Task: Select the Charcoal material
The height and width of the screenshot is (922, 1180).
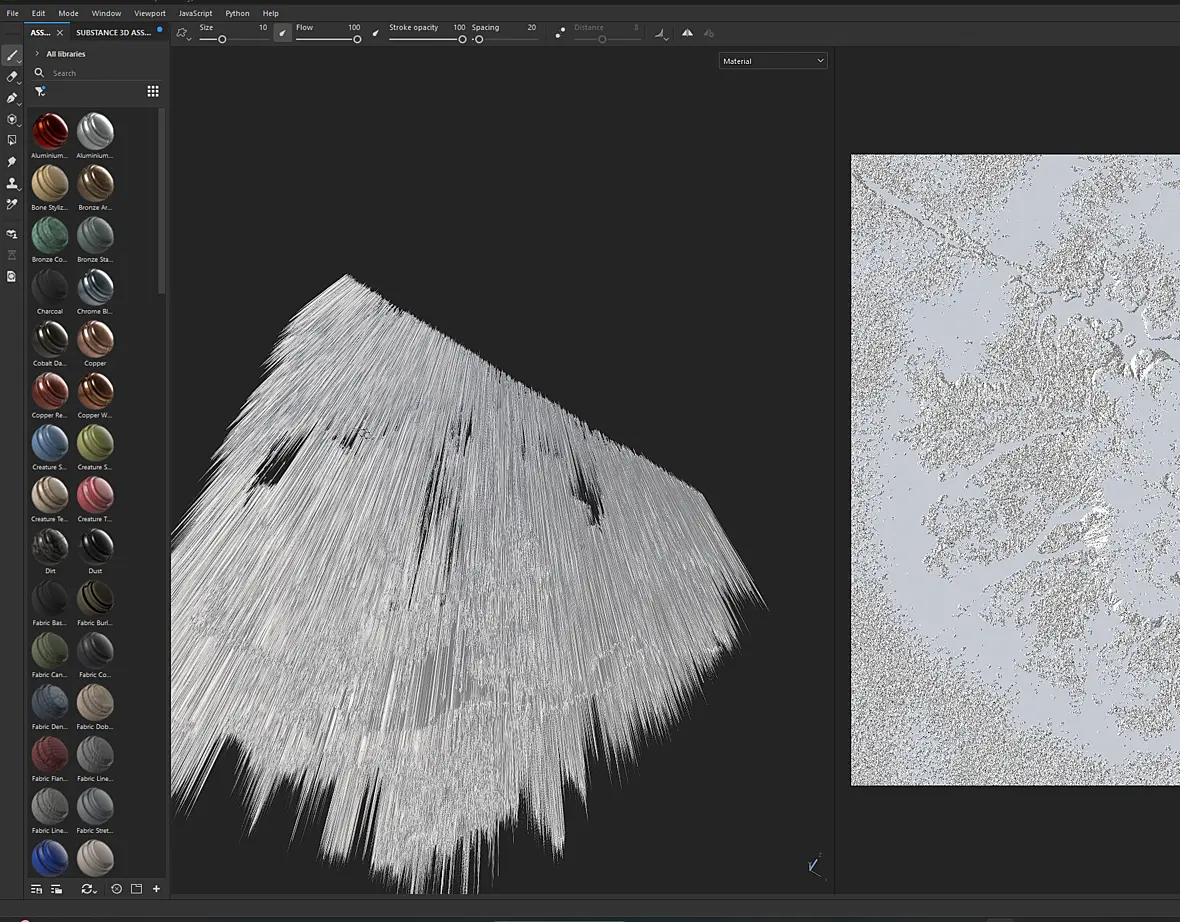Action: (x=50, y=287)
